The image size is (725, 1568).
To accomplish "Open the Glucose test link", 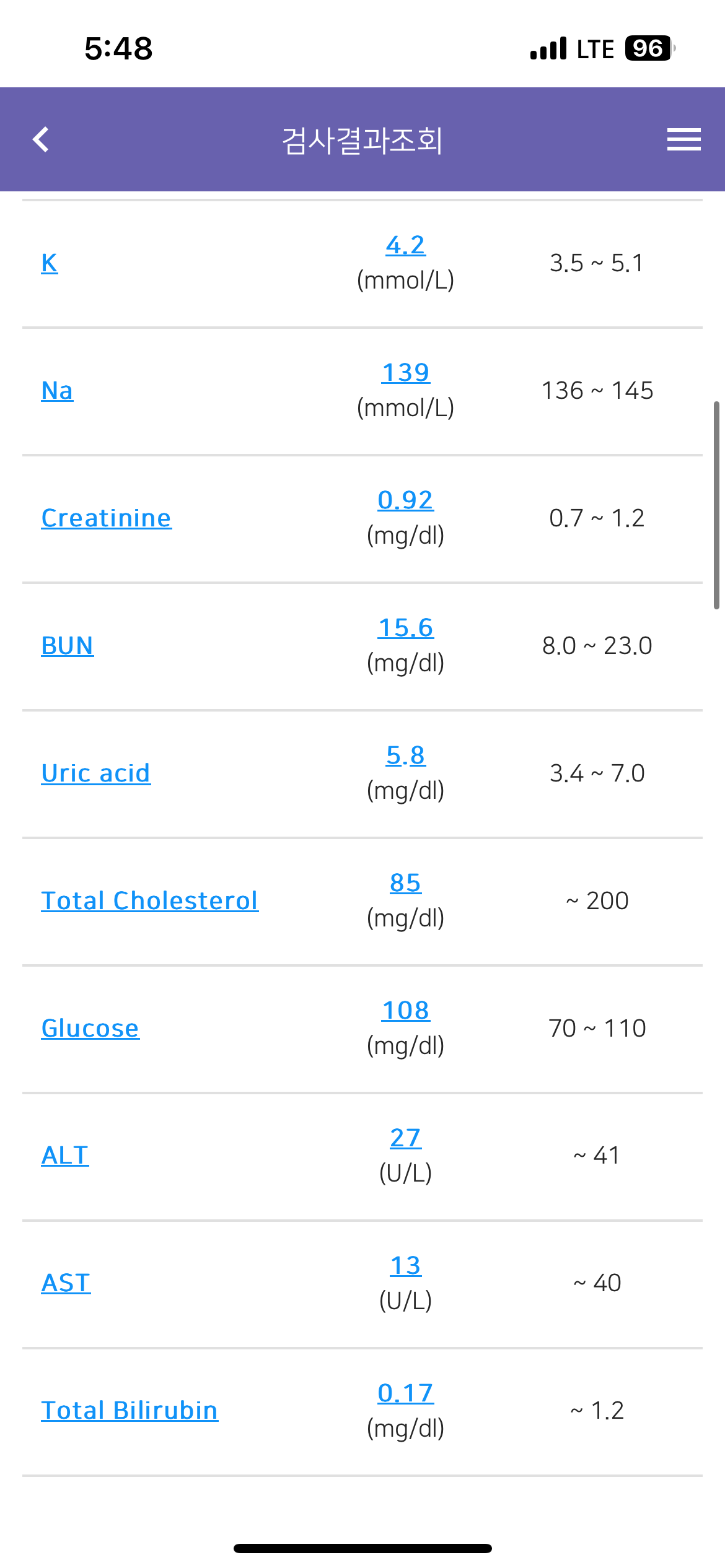I will point(90,1029).
